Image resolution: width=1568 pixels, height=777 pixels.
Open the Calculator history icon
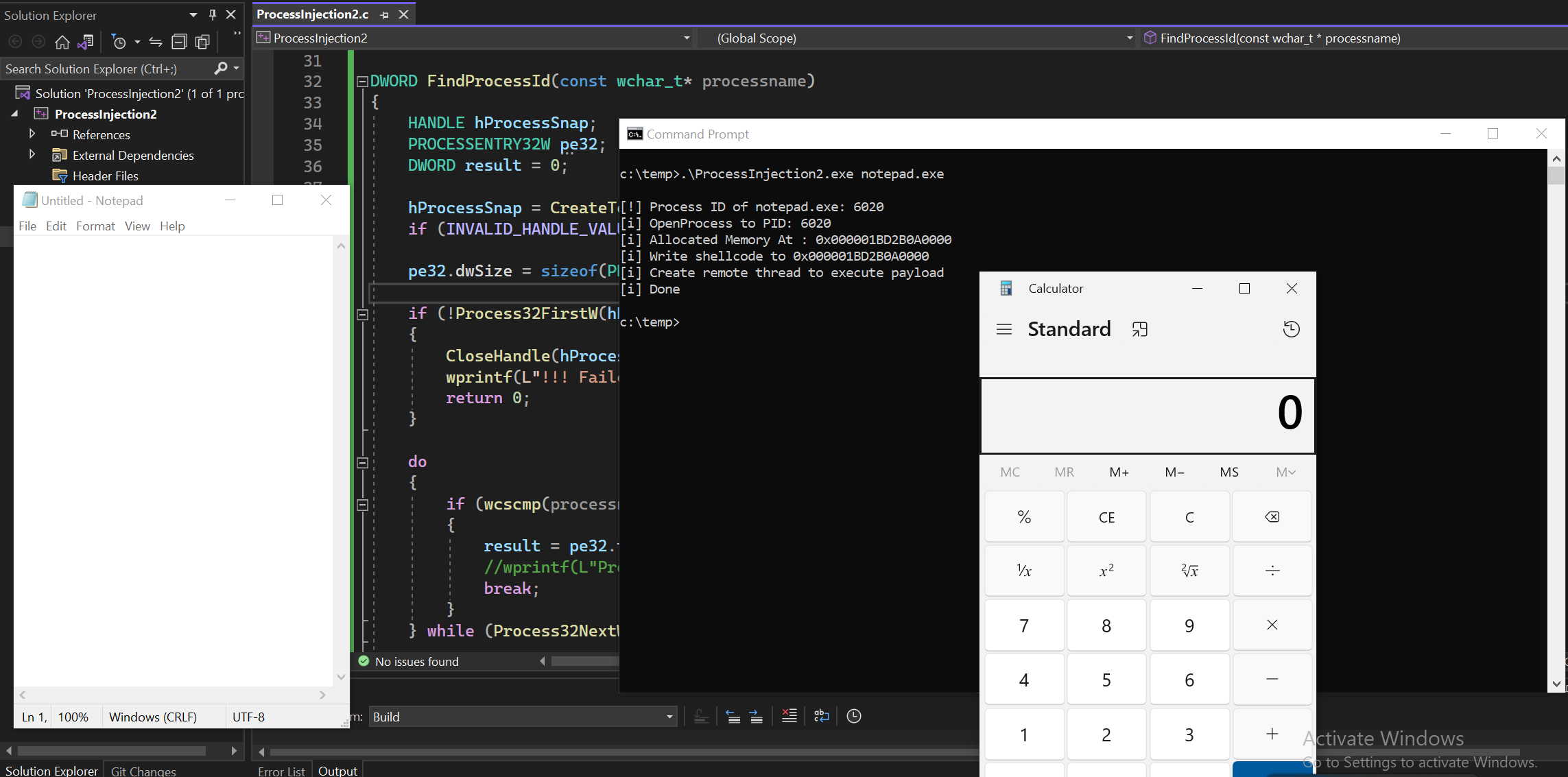click(x=1291, y=329)
